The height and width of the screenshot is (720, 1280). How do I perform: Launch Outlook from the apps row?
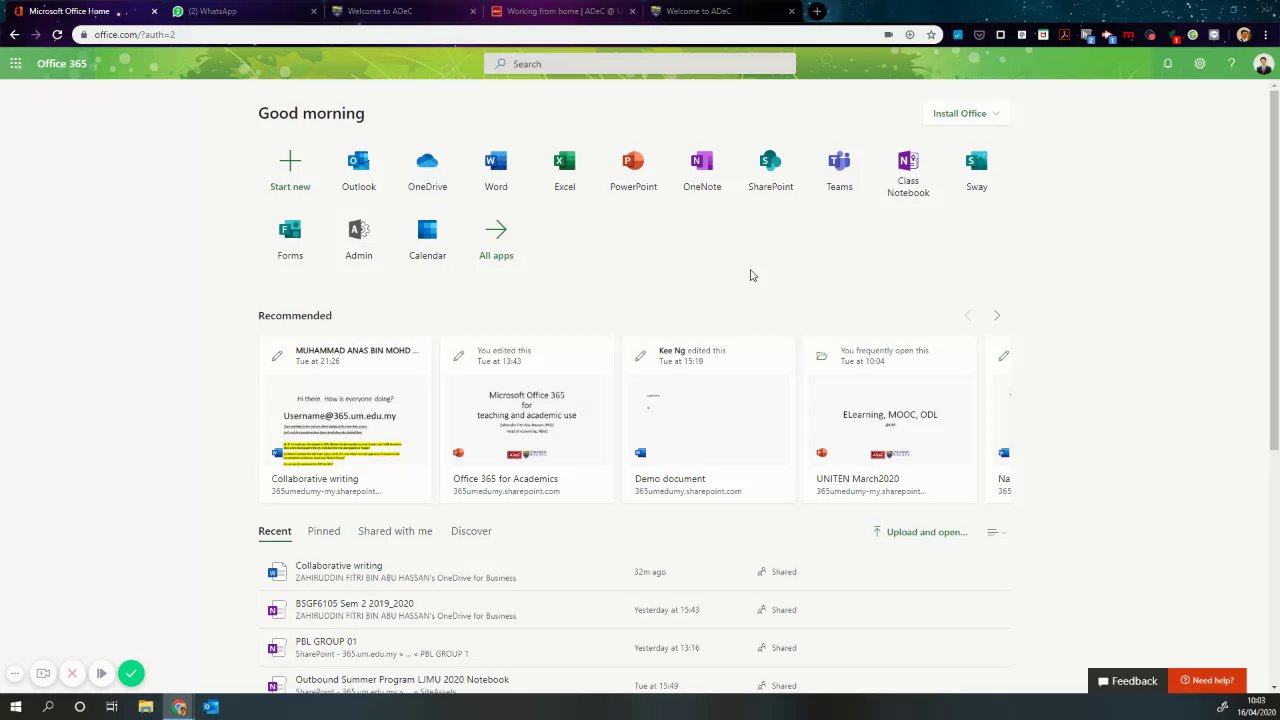point(358,170)
